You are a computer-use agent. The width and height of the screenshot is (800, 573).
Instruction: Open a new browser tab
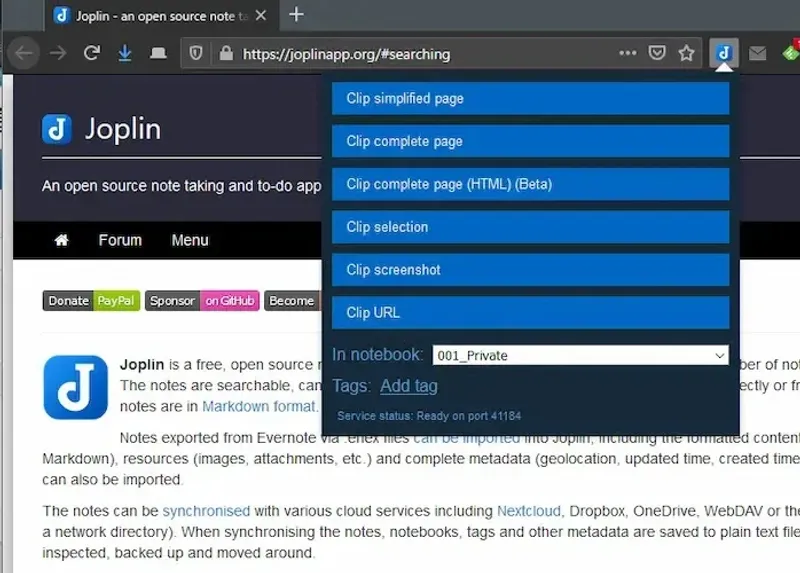[296, 14]
